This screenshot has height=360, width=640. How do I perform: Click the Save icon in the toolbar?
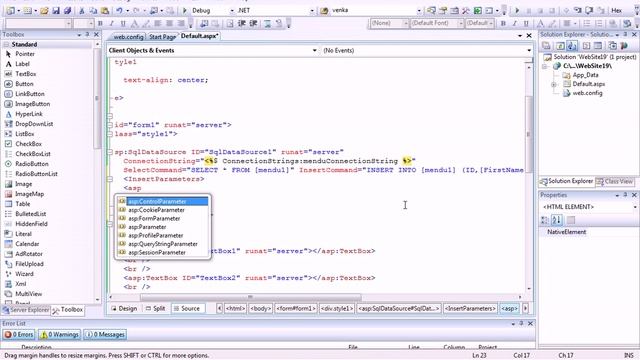coord(56,10)
